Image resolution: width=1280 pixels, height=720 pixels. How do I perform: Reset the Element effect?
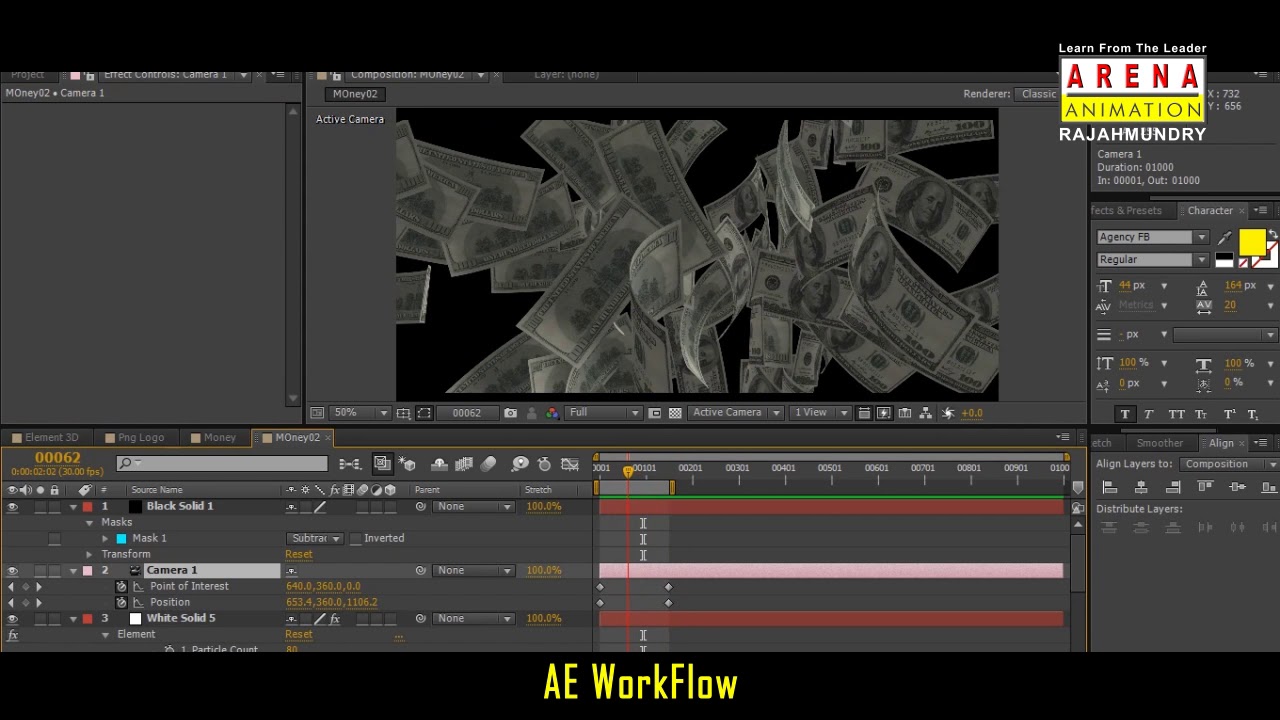[x=298, y=635]
